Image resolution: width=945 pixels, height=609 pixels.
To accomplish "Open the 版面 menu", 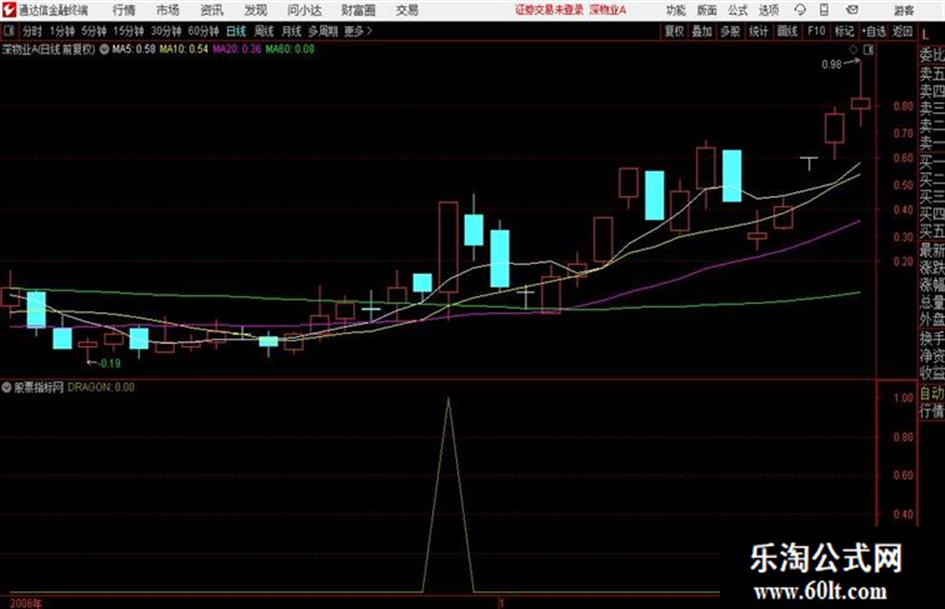I will pyautogui.click(x=707, y=10).
